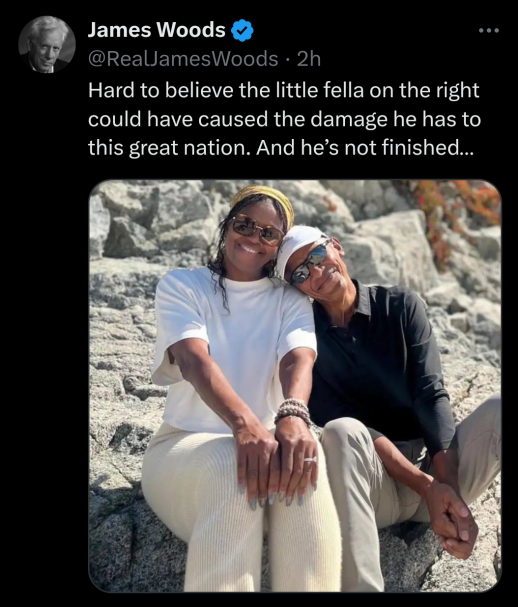Click the first line starting "Hard to believe"
This screenshot has width=518, height=607.
click(284, 90)
